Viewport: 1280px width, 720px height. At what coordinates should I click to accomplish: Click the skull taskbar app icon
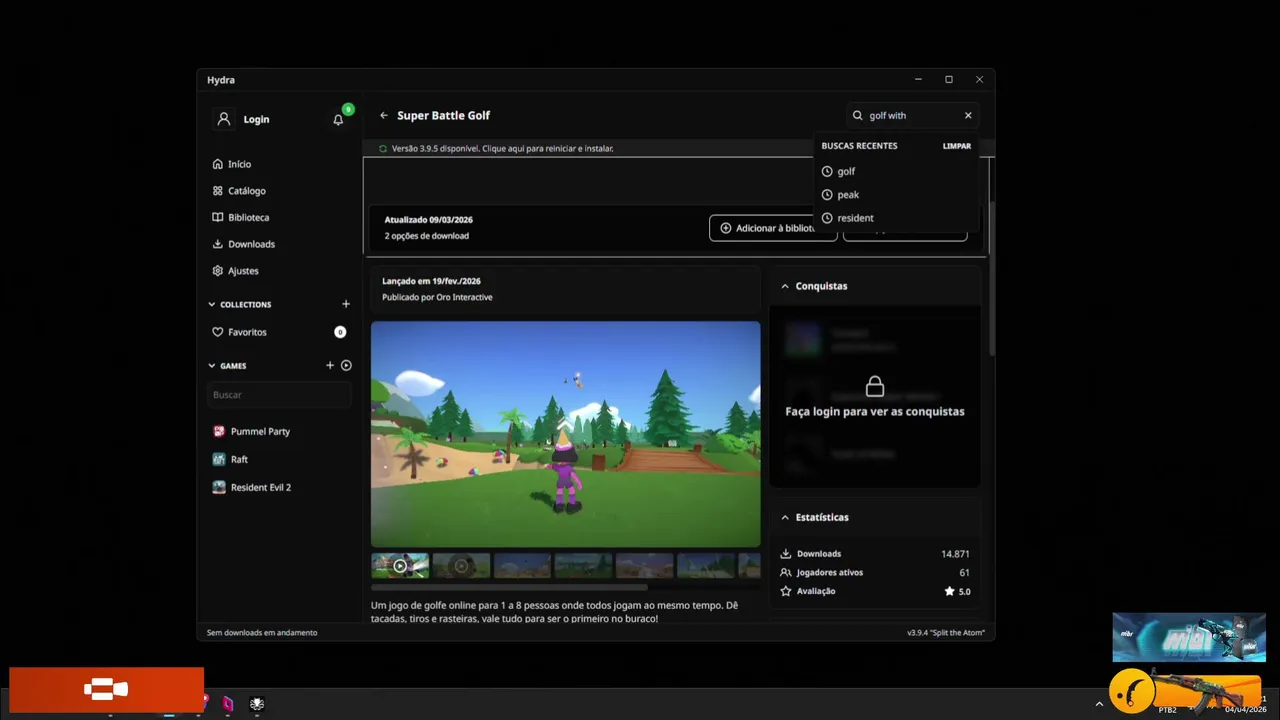point(257,704)
